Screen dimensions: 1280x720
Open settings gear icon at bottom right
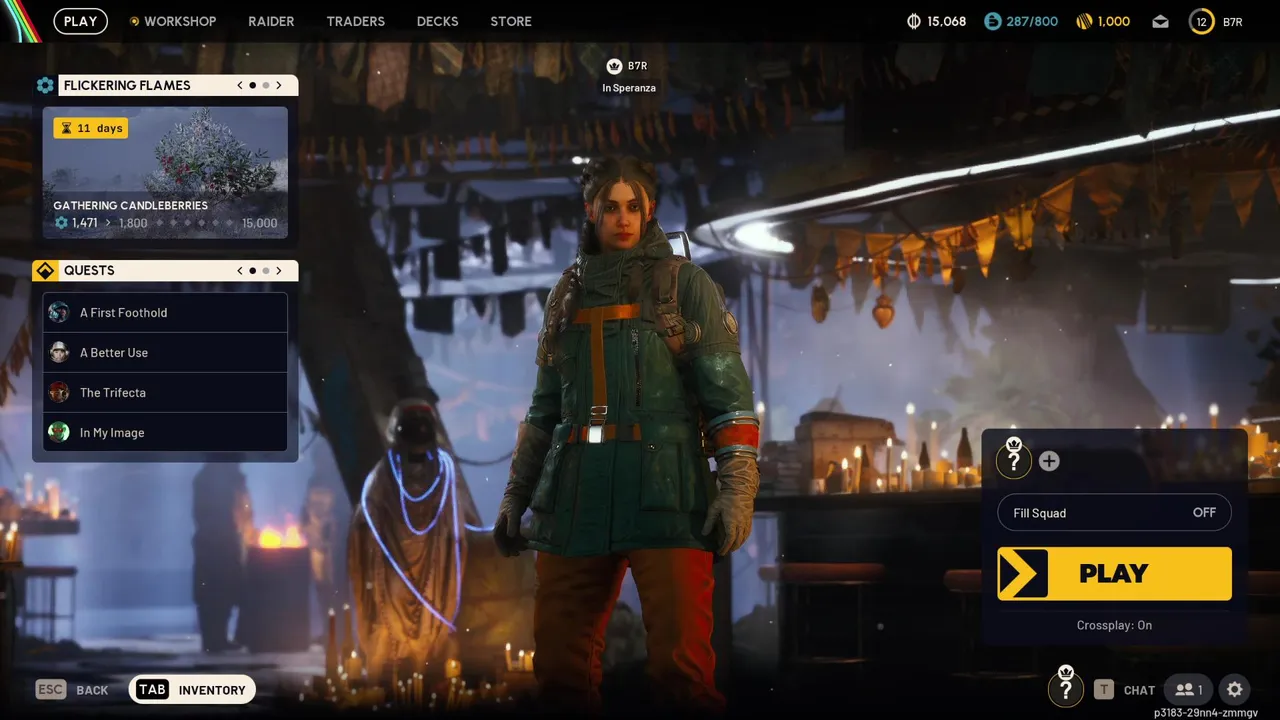[x=1235, y=689]
